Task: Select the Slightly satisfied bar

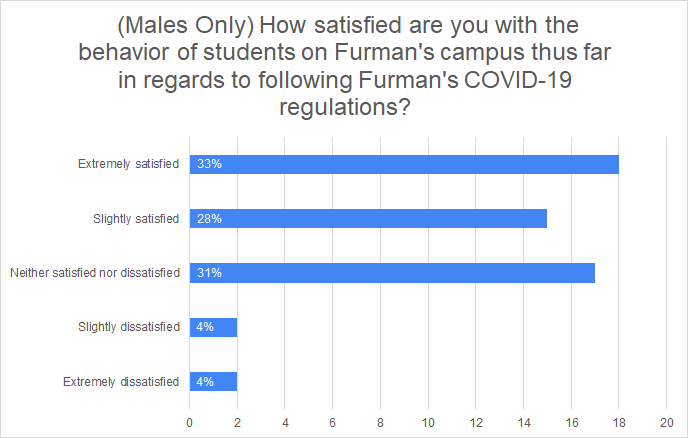Action: tap(368, 218)
